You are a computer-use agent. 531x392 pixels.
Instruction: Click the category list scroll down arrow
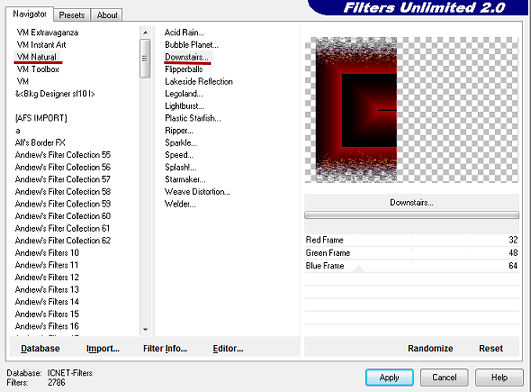(x=145, y=329)
